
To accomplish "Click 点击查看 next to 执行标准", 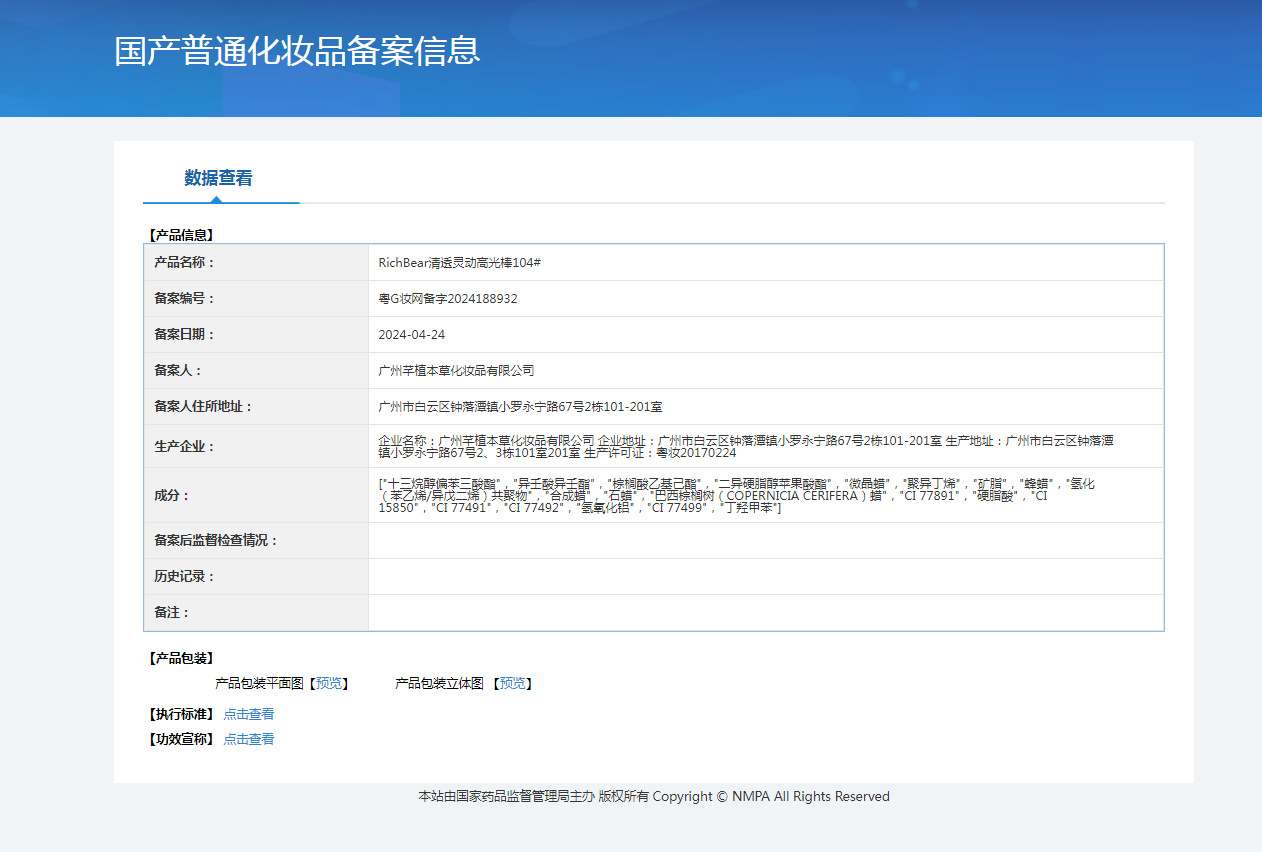I will pyautogui.click(x=249, y=715).
